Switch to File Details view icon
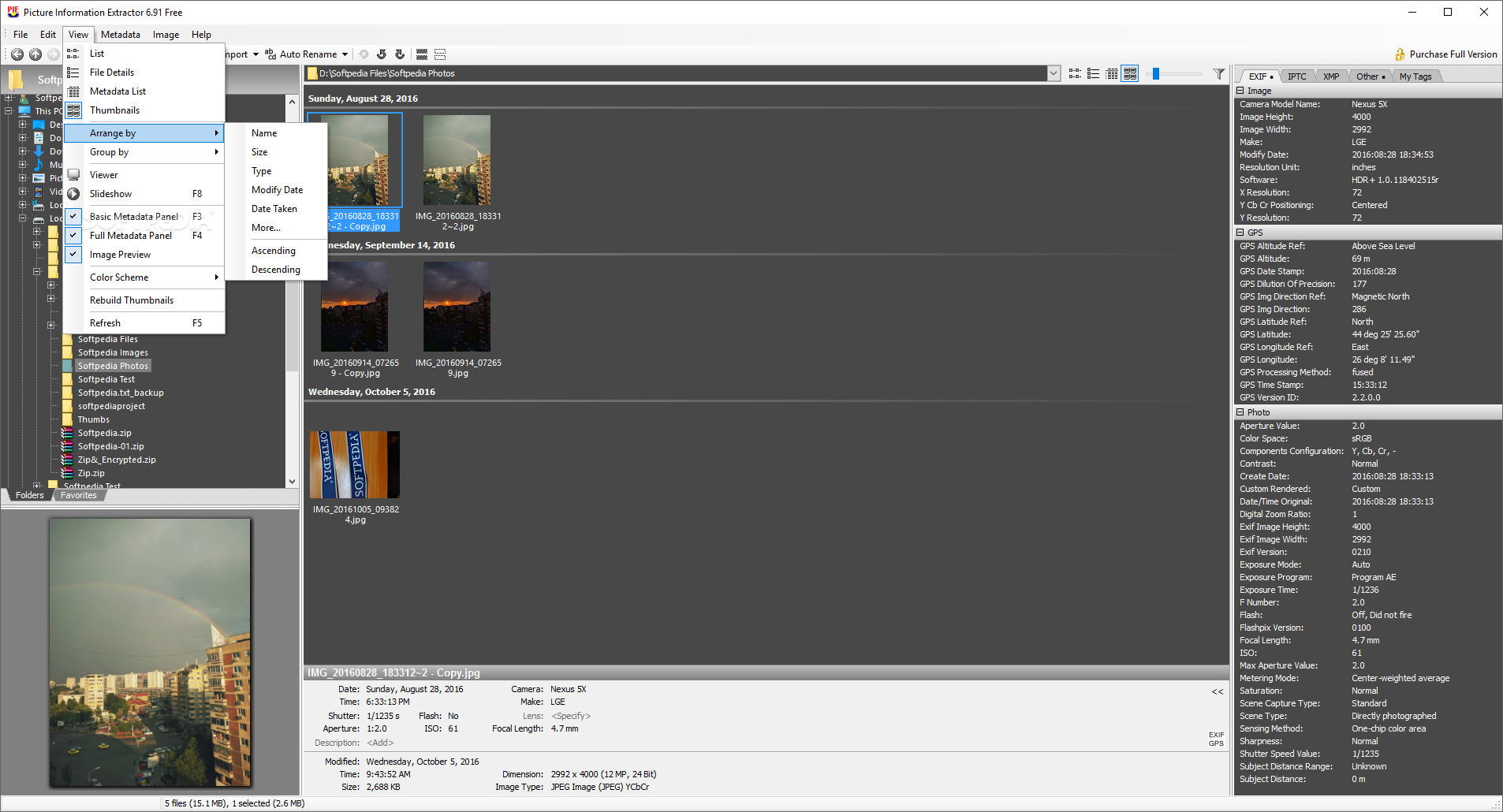Screen dimensions: 1503x812 (1093, 73)
